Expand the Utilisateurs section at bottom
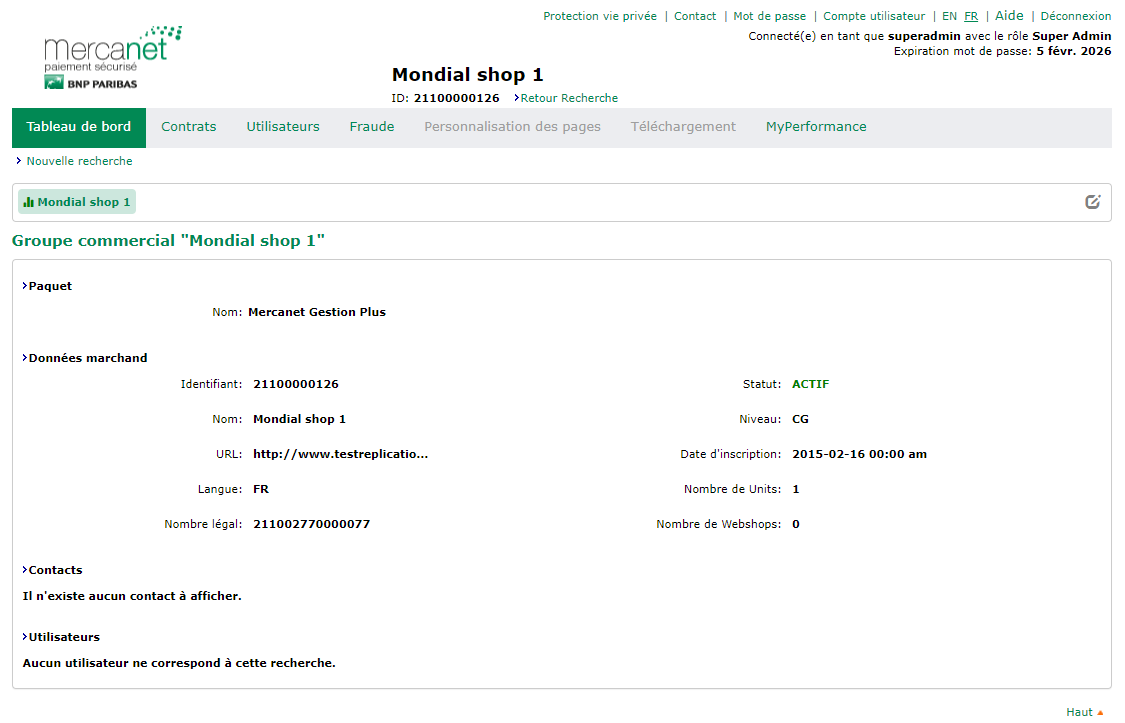 click(x=63, y=637)
